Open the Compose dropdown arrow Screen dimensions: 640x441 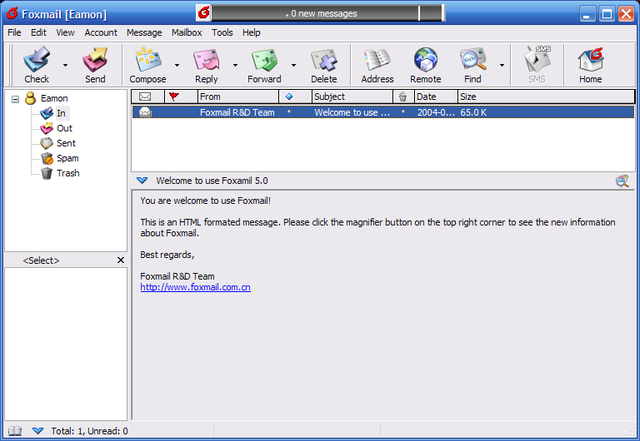tap(177, 65)
